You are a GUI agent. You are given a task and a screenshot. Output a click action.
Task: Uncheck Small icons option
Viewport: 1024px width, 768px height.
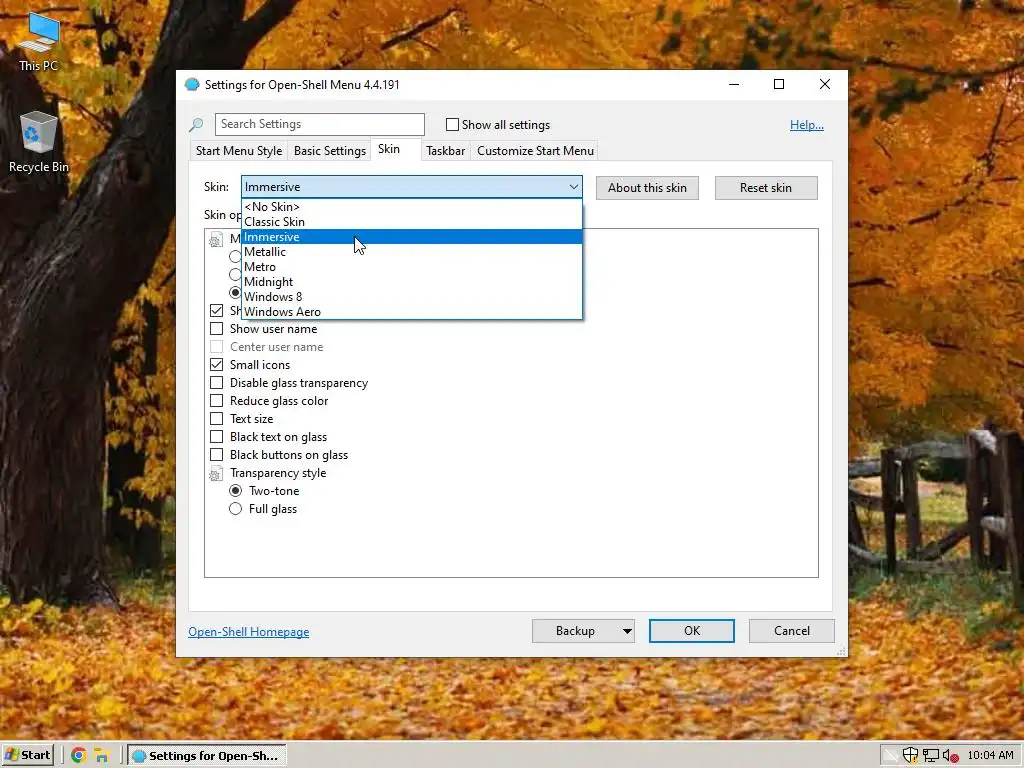click(216, 364)
